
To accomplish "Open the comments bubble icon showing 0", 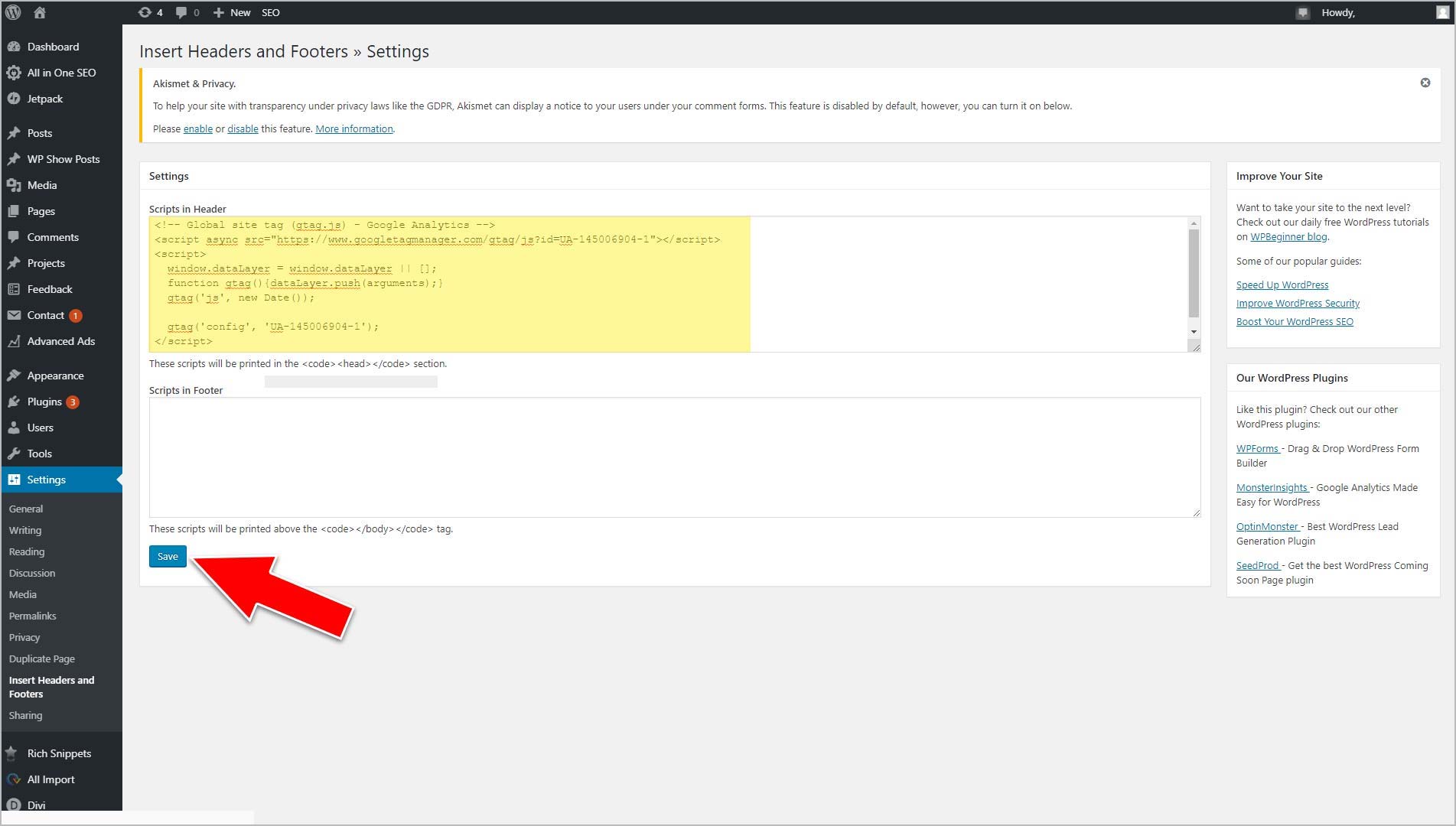I will (187, 12).
